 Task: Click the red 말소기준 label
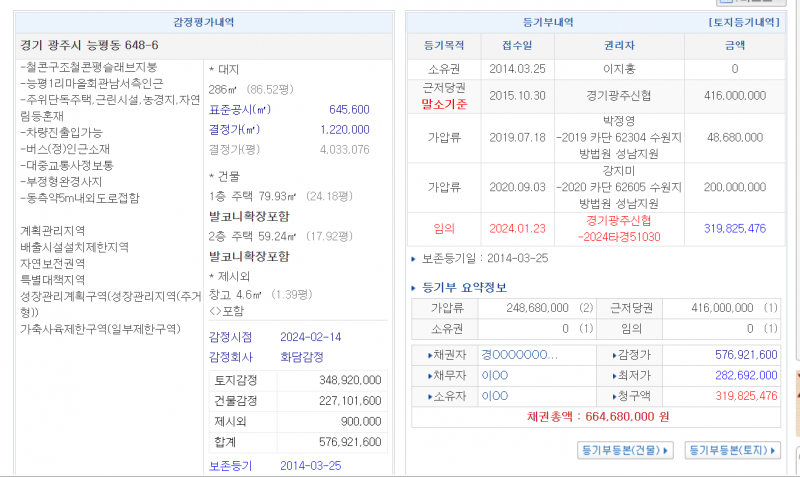coord(444,103)
